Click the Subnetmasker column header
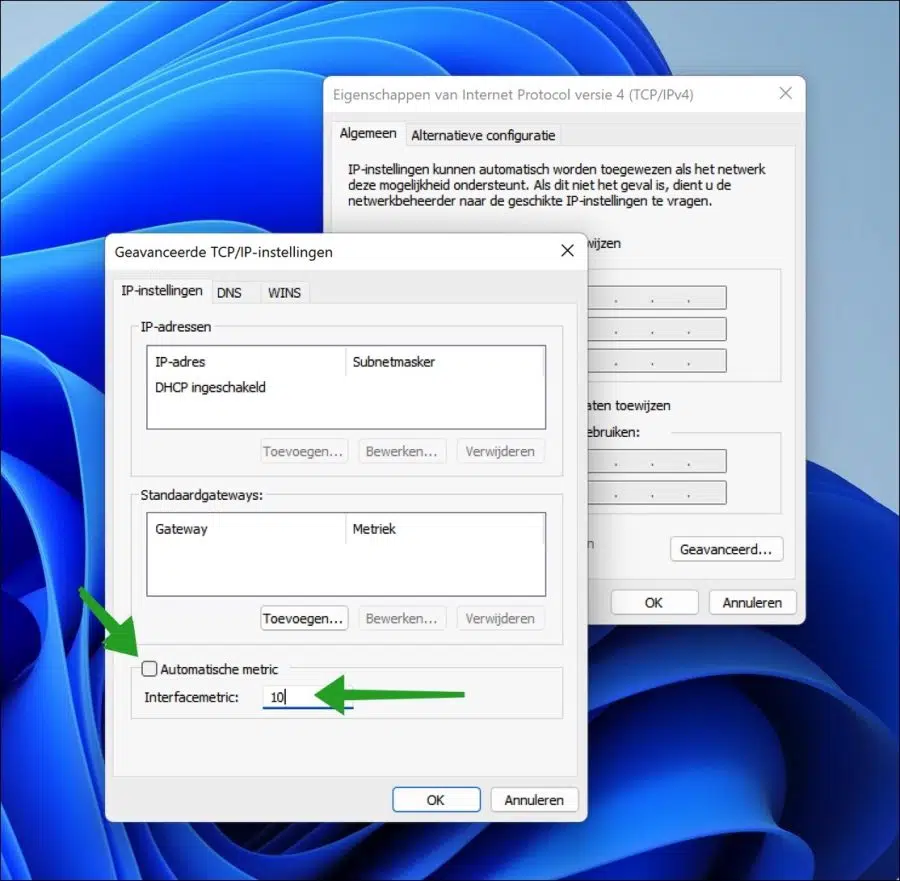 pyautogui.click(x=444, y=362)
